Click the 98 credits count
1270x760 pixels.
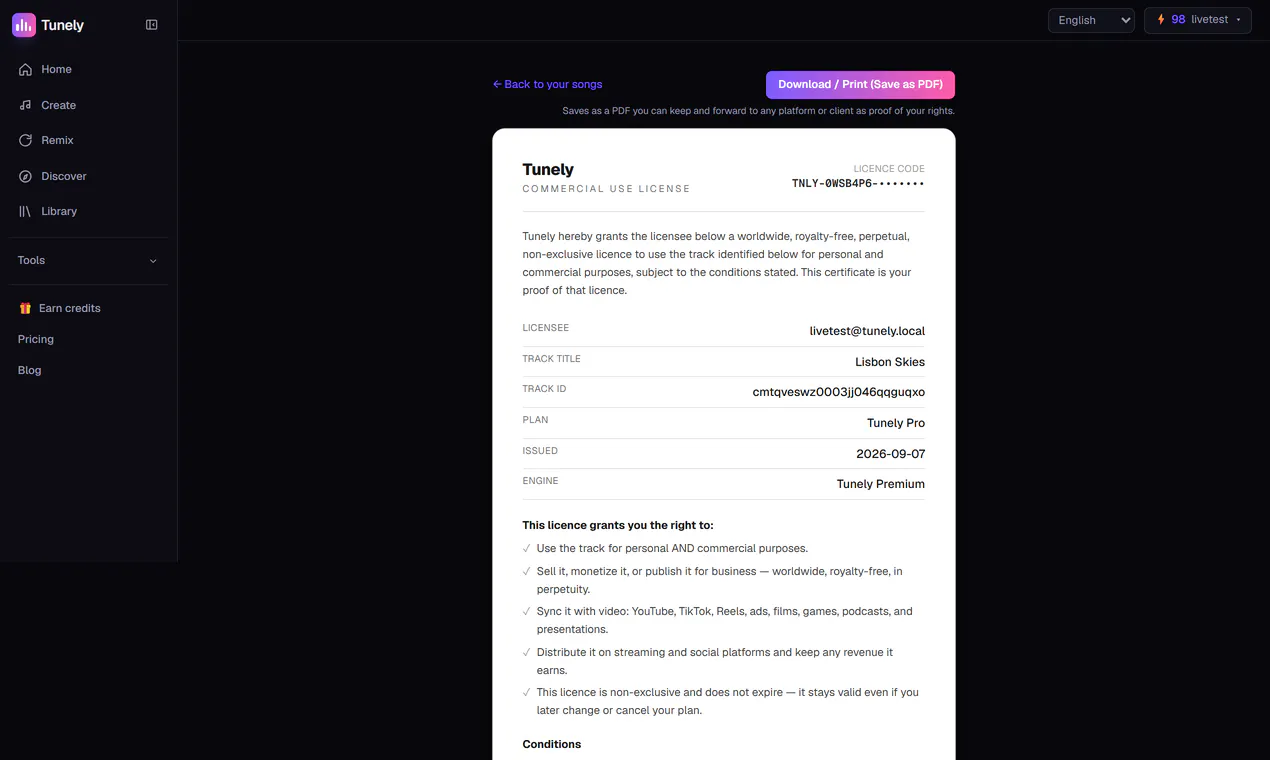click(x=1178, y=19)
